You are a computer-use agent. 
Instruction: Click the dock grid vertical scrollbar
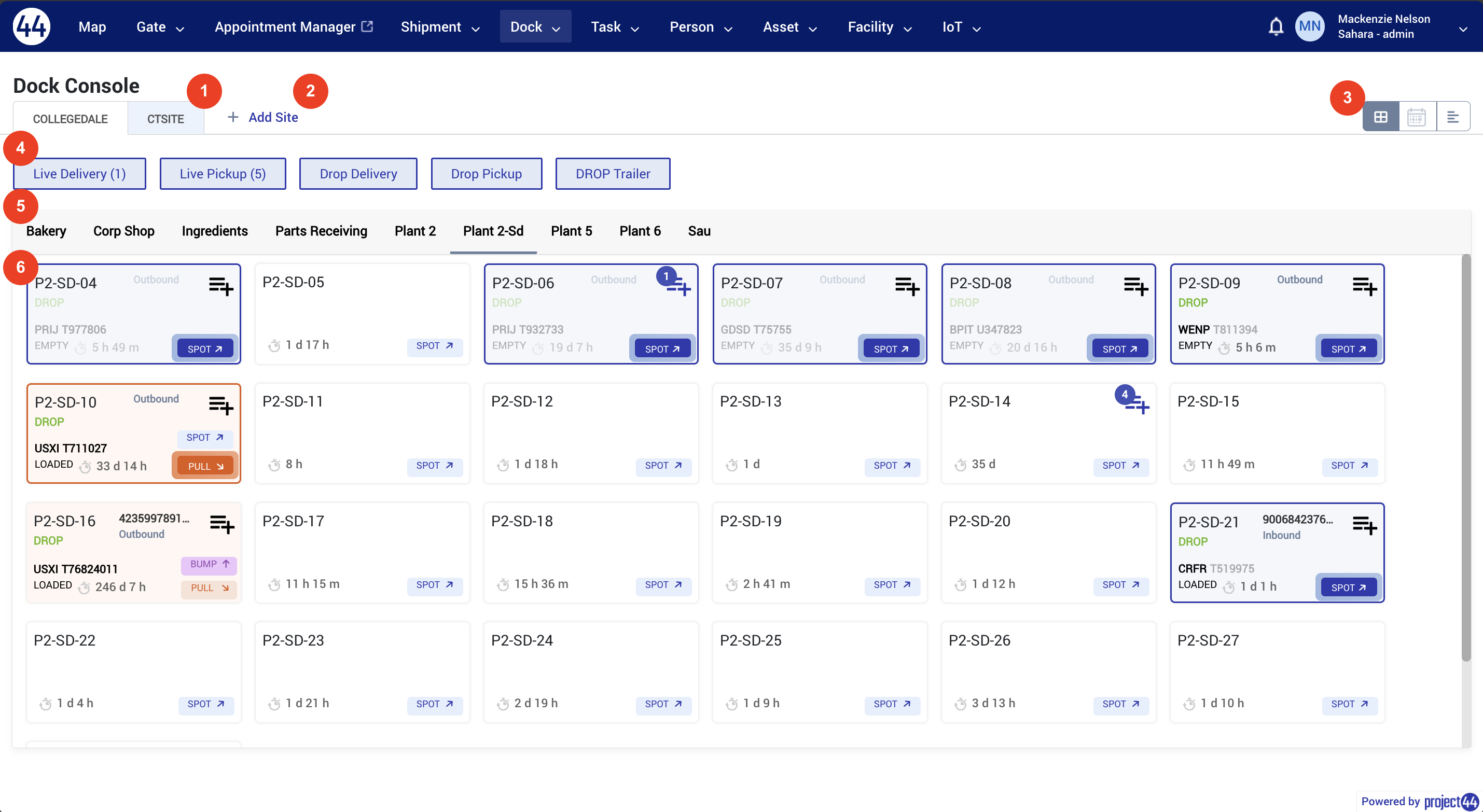[x=1466, y=457]
